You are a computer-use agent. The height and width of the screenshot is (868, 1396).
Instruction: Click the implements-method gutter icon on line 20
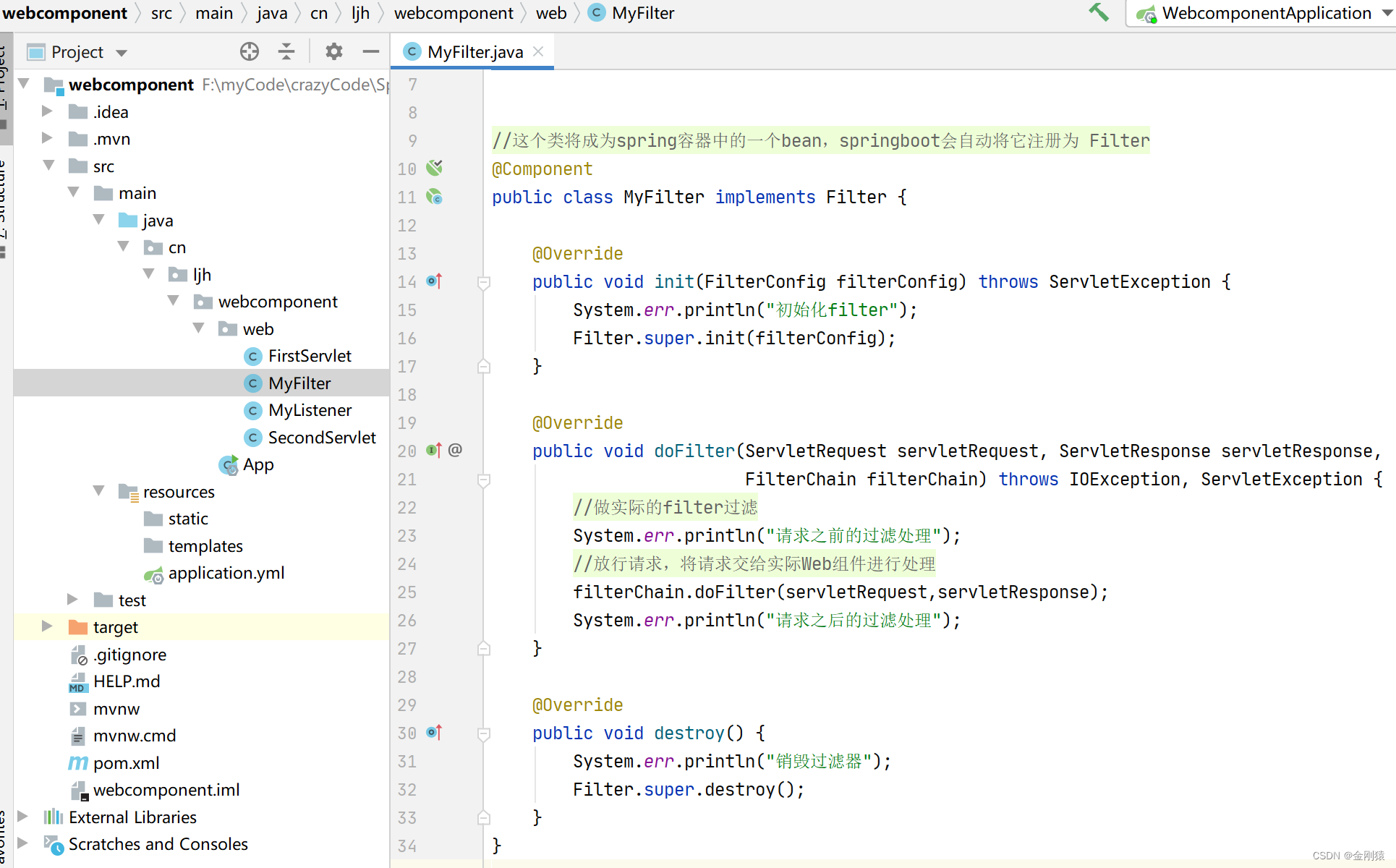(434, 451)
